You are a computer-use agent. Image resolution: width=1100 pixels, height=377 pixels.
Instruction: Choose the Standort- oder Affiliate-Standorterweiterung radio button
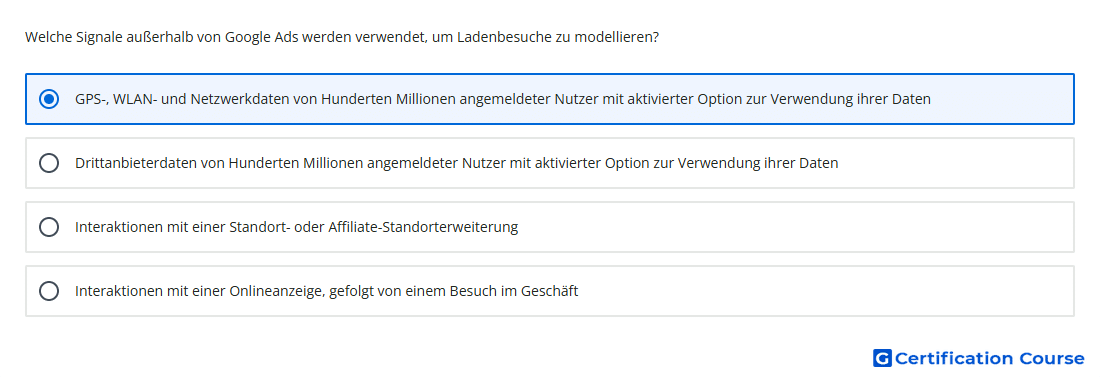48,227
